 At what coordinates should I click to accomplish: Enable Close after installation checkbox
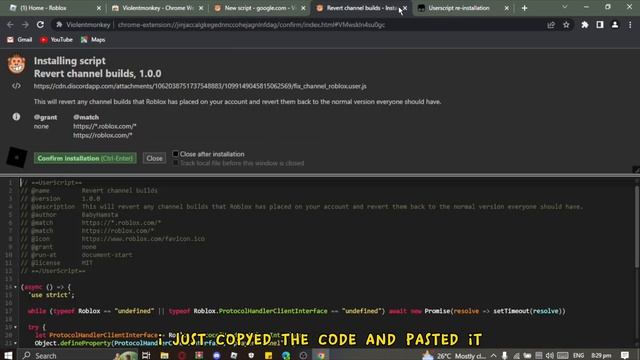[x=175, y=154]
